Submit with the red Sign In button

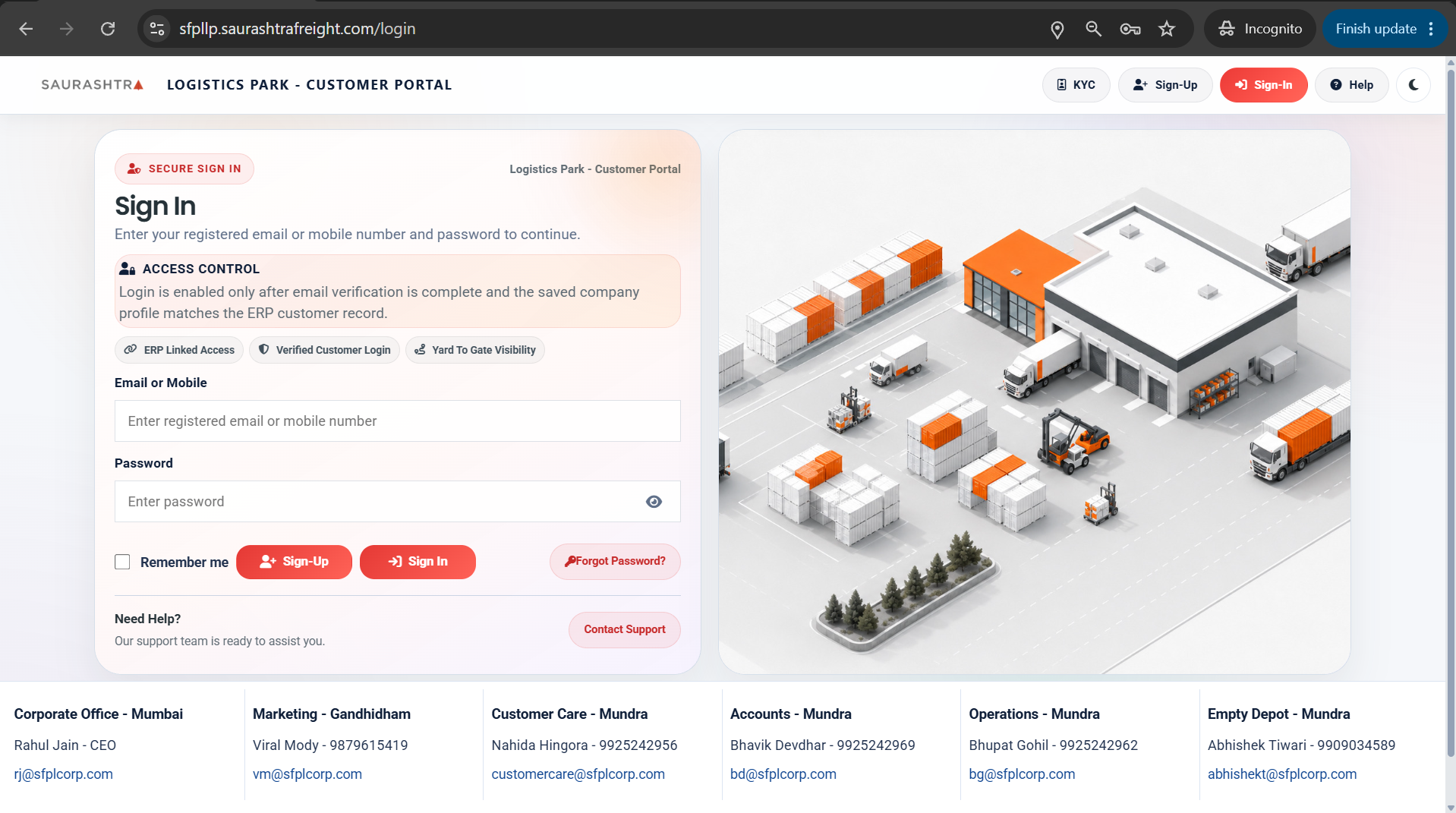pos(418,562)
